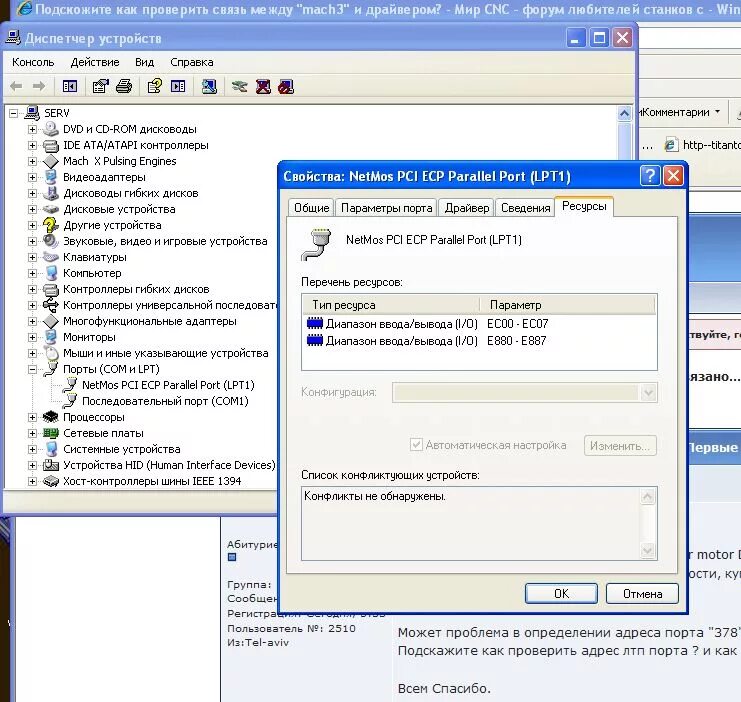The height and width of the screenshot is (702, 741).
Task: Open the Вид menu
Action: tap(145, 62)
